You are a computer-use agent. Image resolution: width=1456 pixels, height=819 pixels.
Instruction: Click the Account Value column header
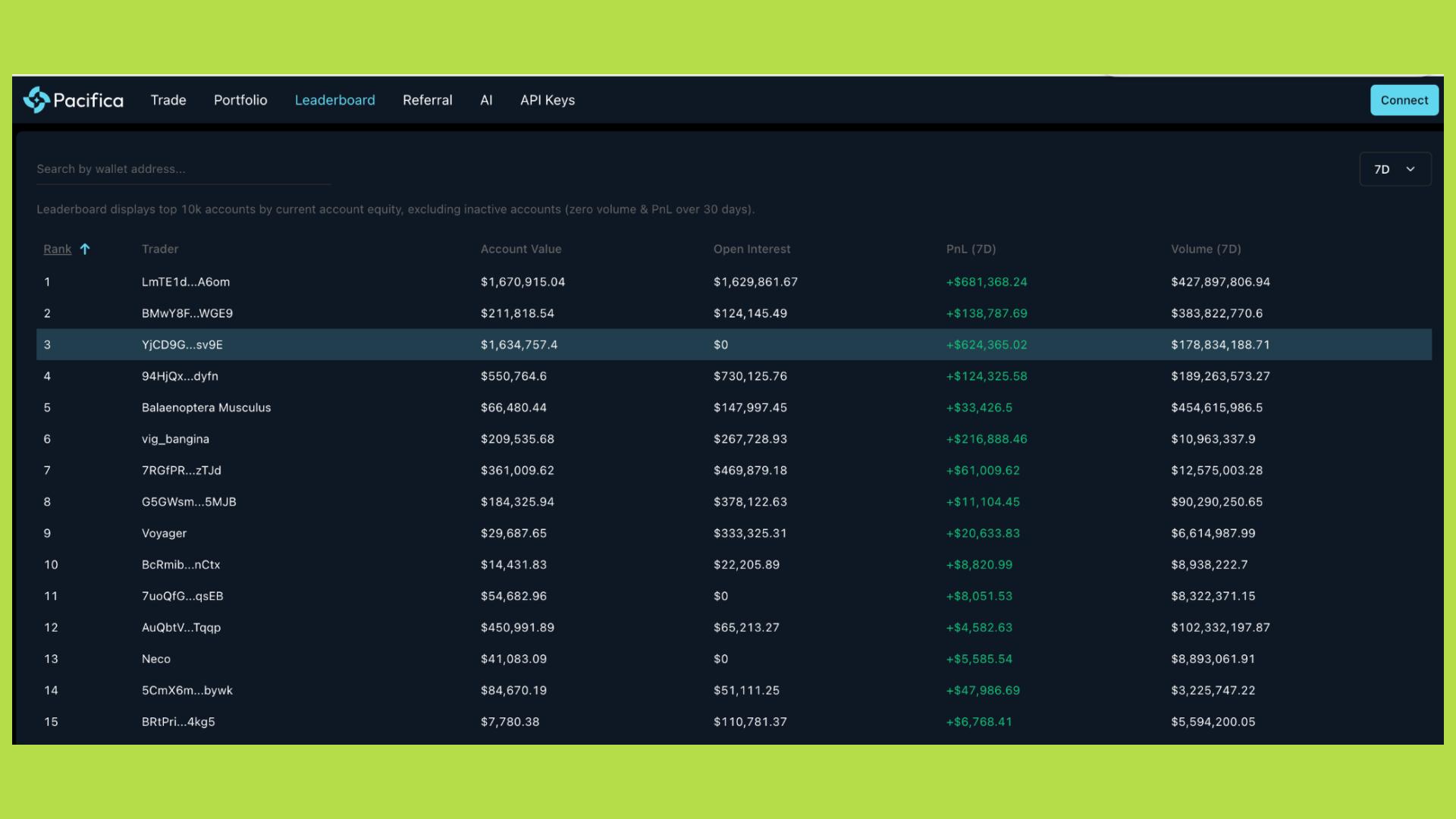click(520, 249)
